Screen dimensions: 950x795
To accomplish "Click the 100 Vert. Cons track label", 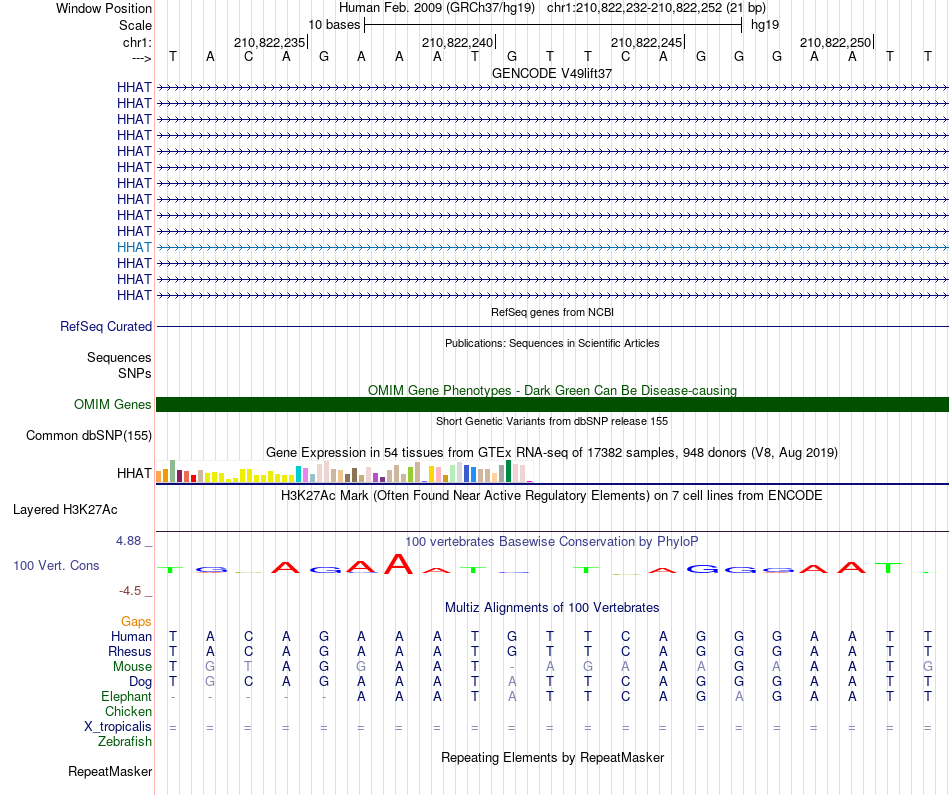I will point(56,565).
